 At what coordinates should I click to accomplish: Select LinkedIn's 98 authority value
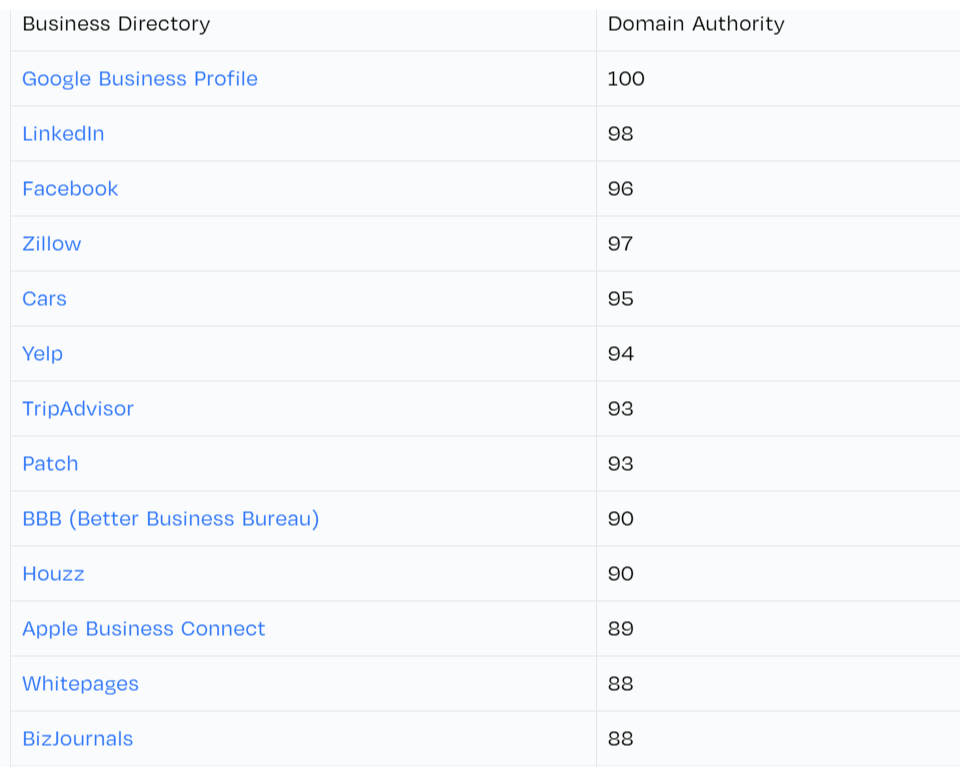(620, 133)
